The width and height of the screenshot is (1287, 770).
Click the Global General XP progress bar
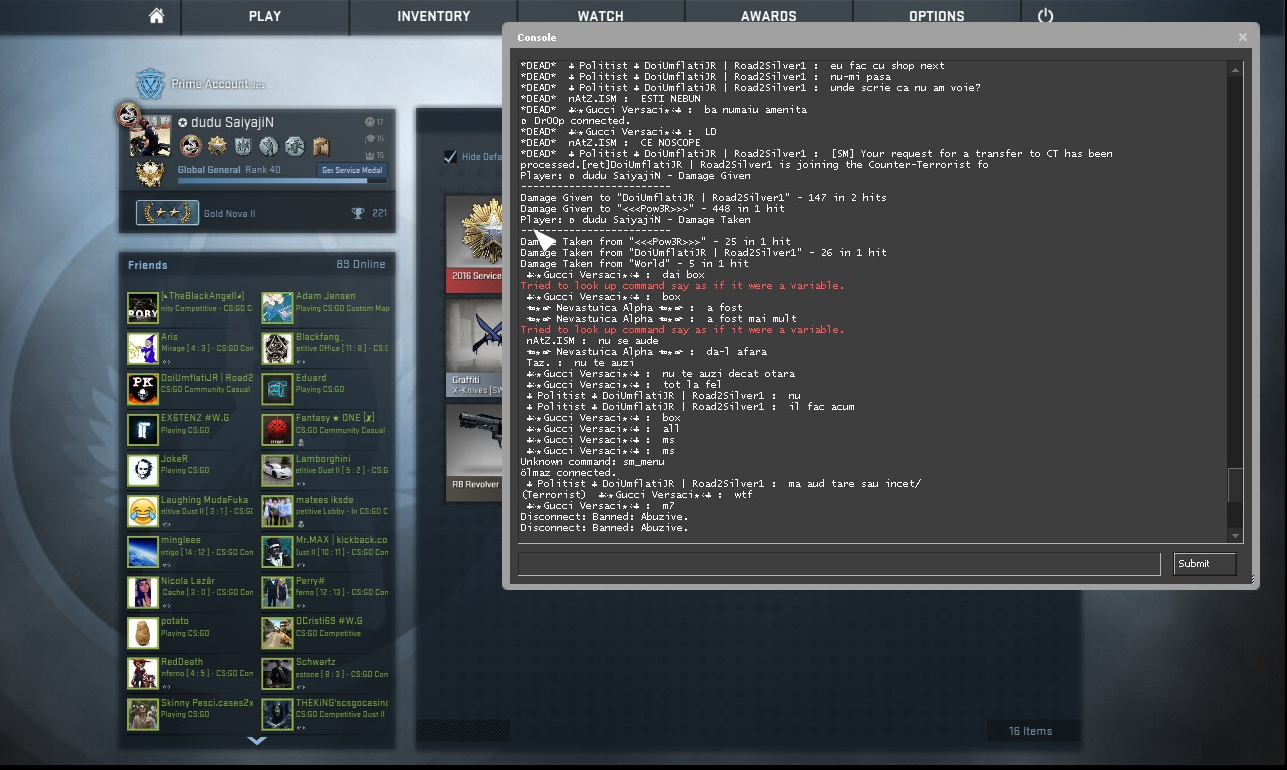pyautogui.click(x=282, y=180)
